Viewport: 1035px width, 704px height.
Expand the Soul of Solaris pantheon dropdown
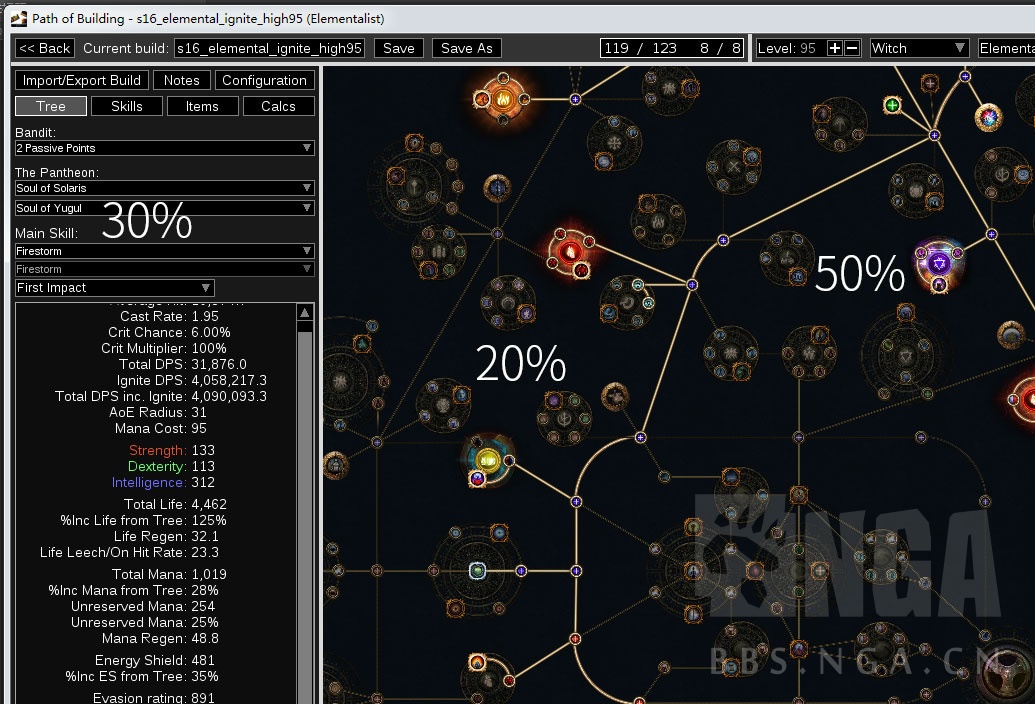[165, 188]
